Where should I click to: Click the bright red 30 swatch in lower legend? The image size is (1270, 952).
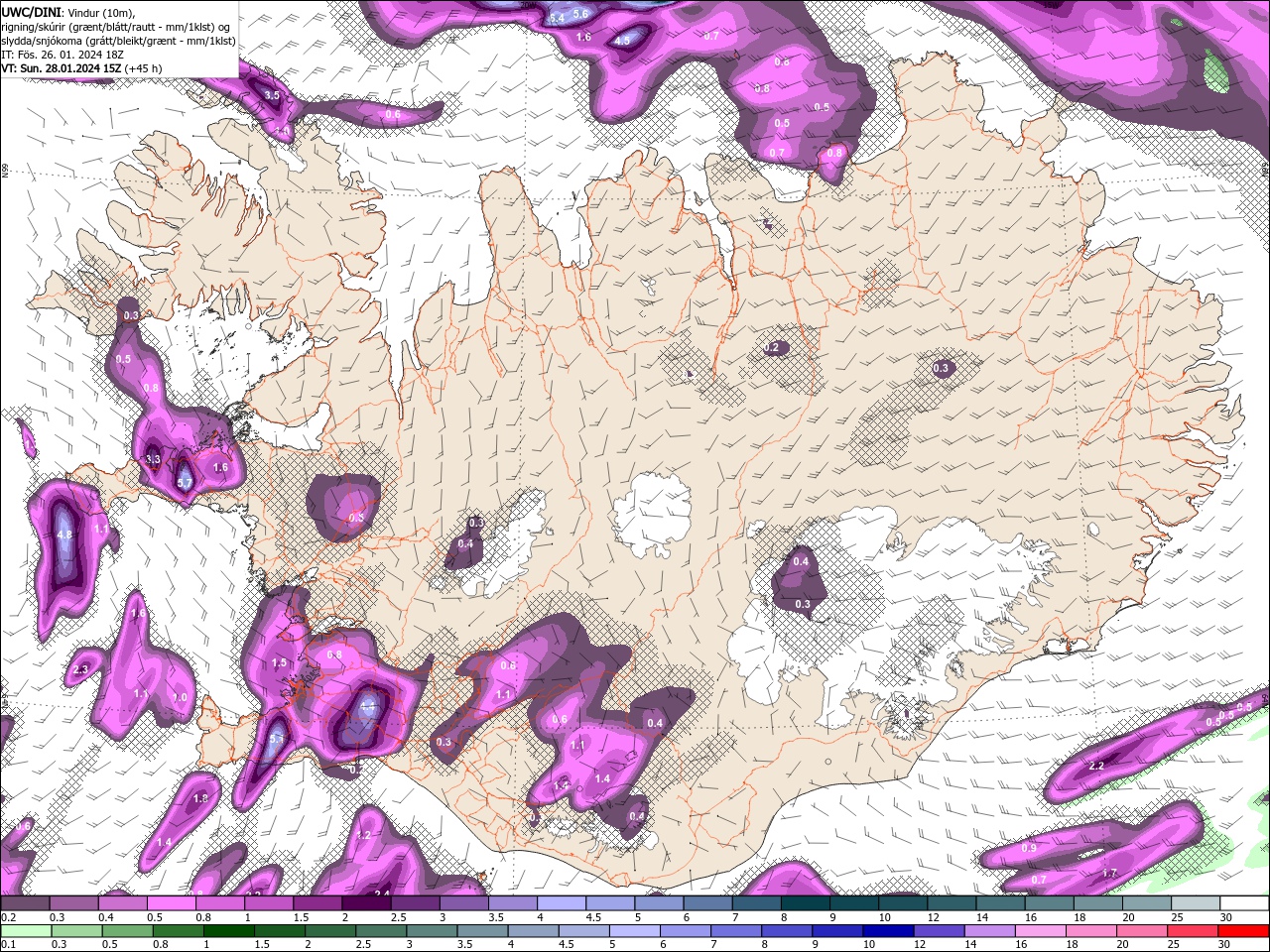(1241, 930)
